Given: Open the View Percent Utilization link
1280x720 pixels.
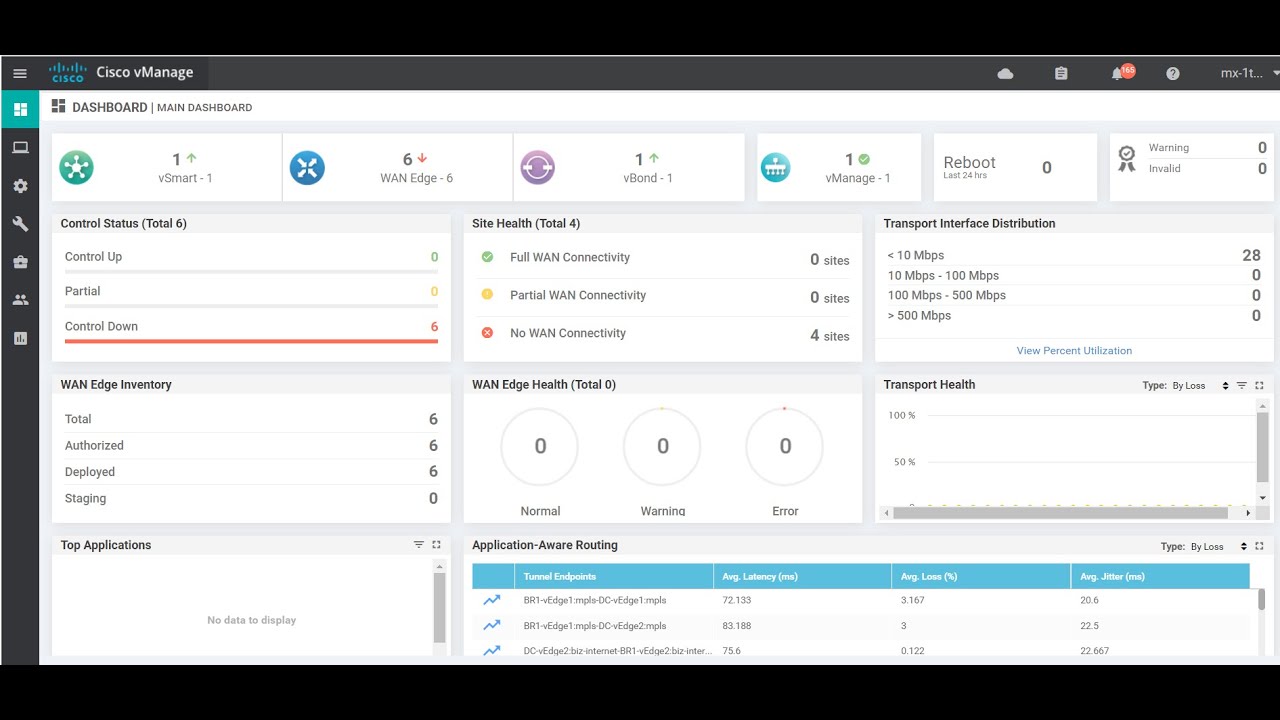Looking at the screenshot, I should point(1074,351).
